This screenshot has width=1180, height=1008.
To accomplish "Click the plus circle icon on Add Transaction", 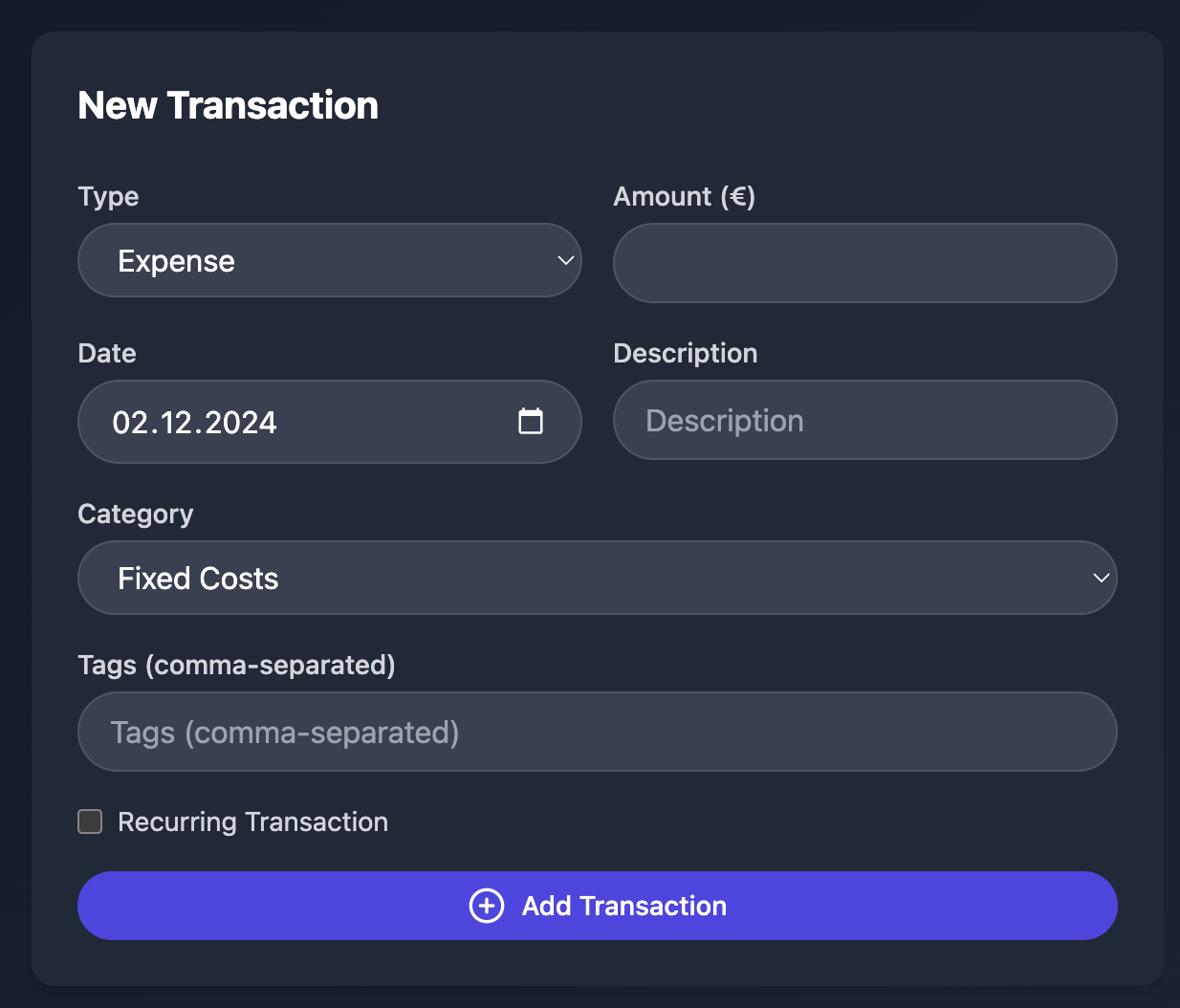I will 487,906.
